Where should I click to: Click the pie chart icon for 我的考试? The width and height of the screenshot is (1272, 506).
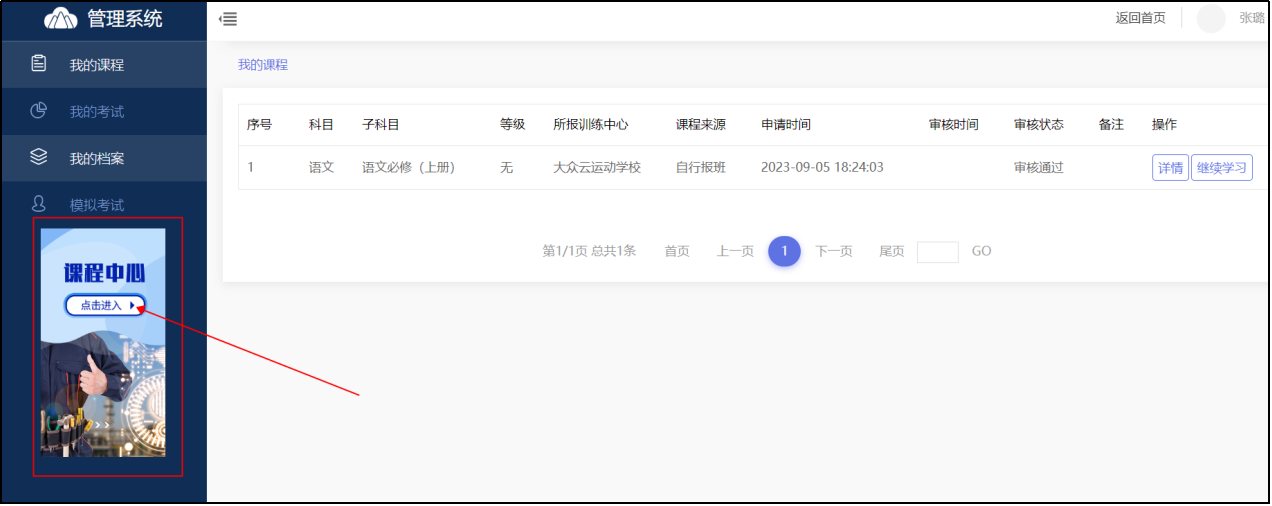(39, 111)
